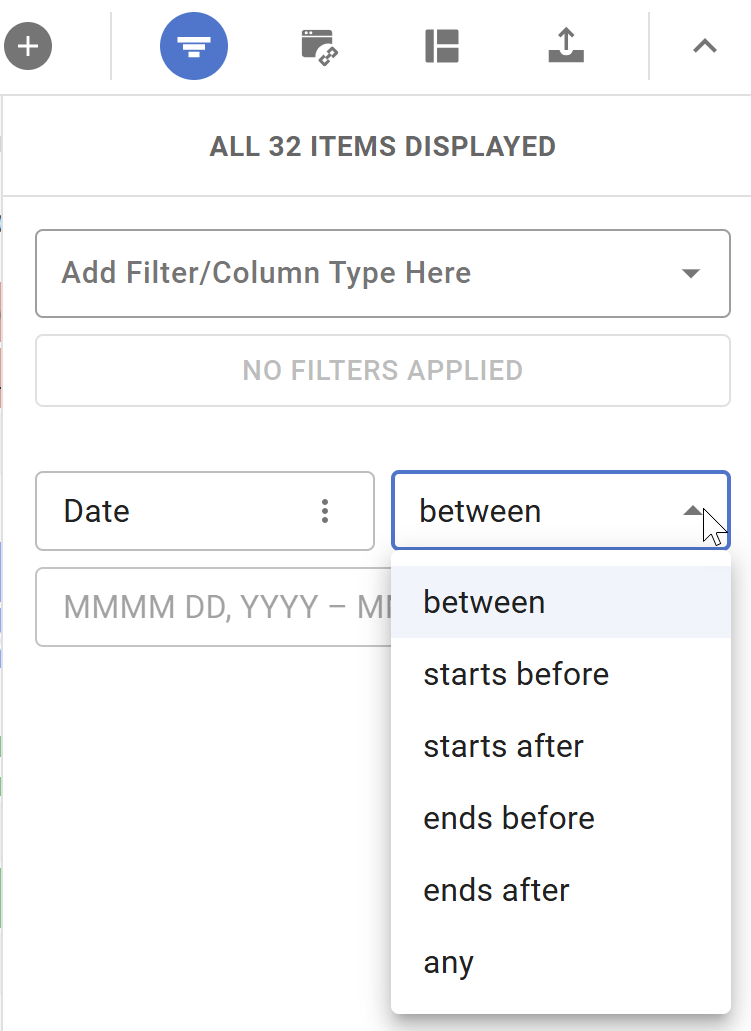Select starts before from the list

tap(516, 674)
